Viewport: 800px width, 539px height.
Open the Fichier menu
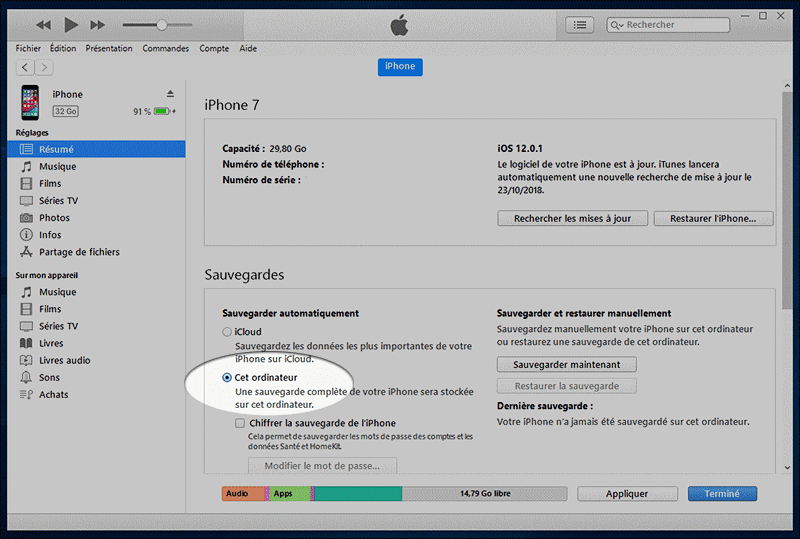coord(28,48)
